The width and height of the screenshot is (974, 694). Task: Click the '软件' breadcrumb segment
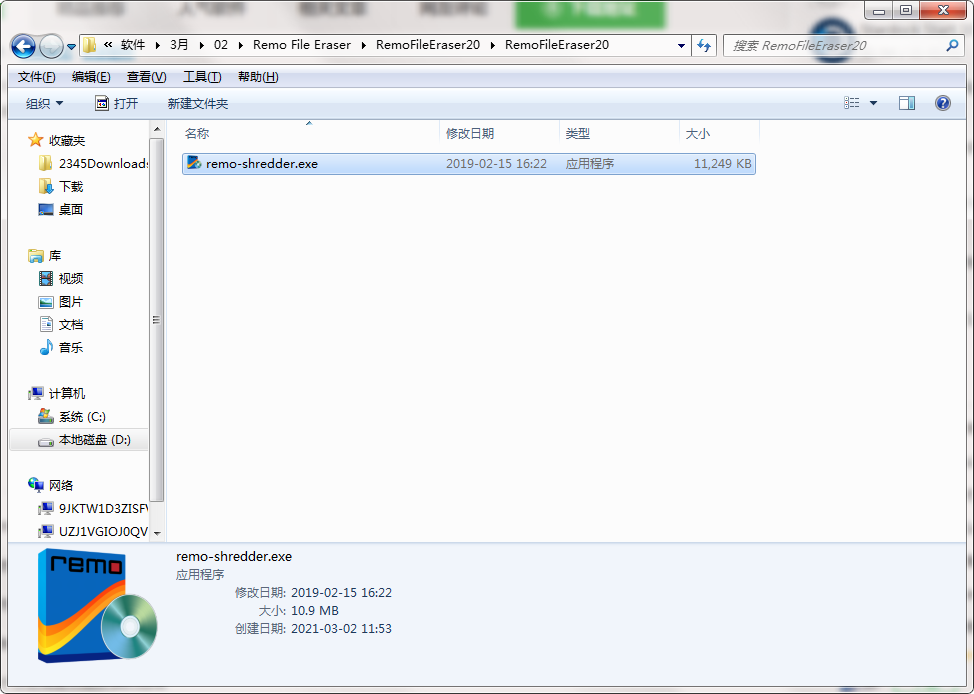click(133, 45)
